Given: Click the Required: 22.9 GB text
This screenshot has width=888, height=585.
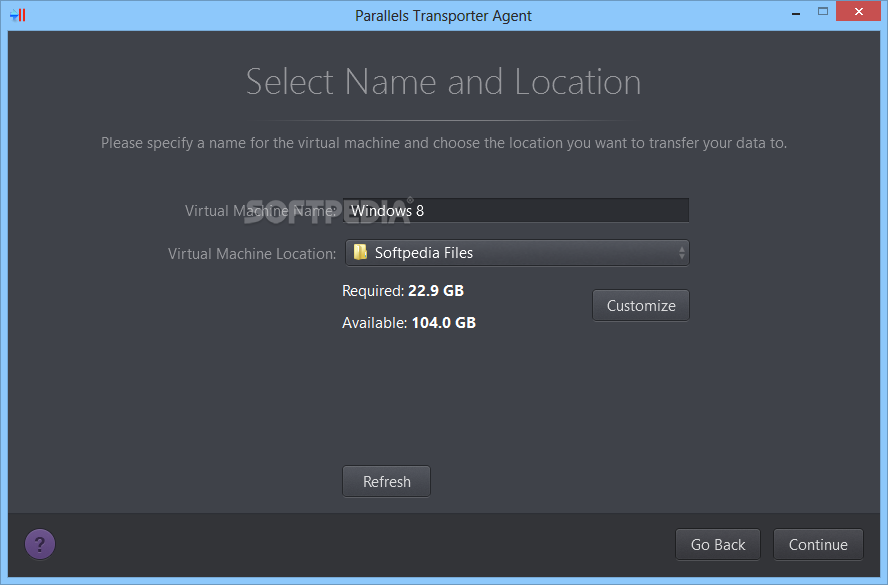Looking at the screenshot, I should pyautogui.click(x=403, y=291).
